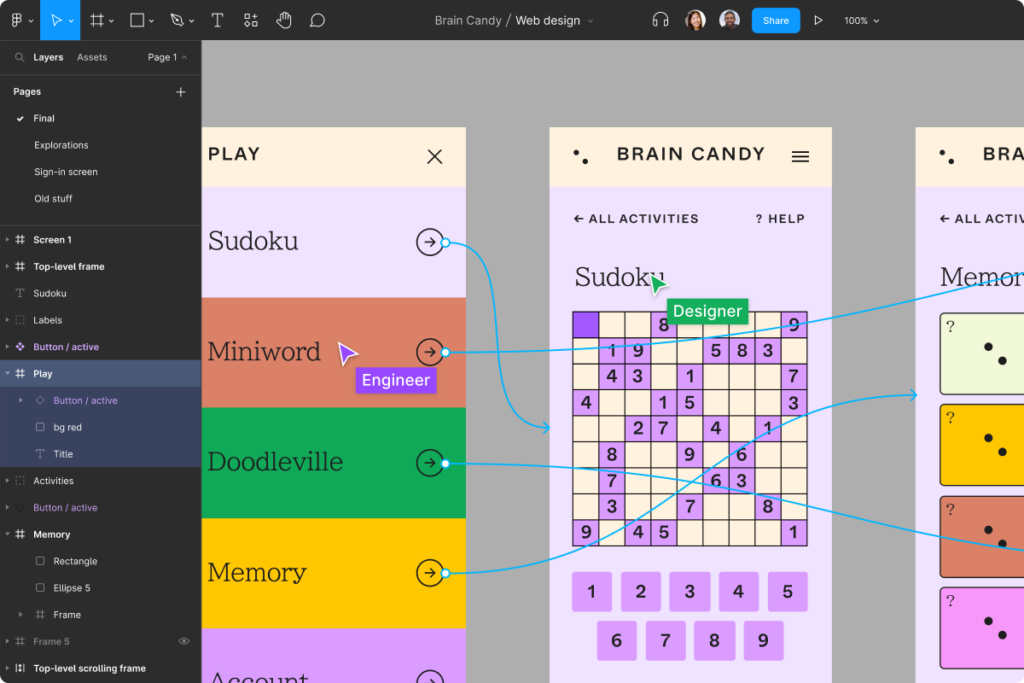Image resolution: width=1024 pixels, height=683 pixels.
Task: Add a new page with plus icon
Action: coord(181,92)
